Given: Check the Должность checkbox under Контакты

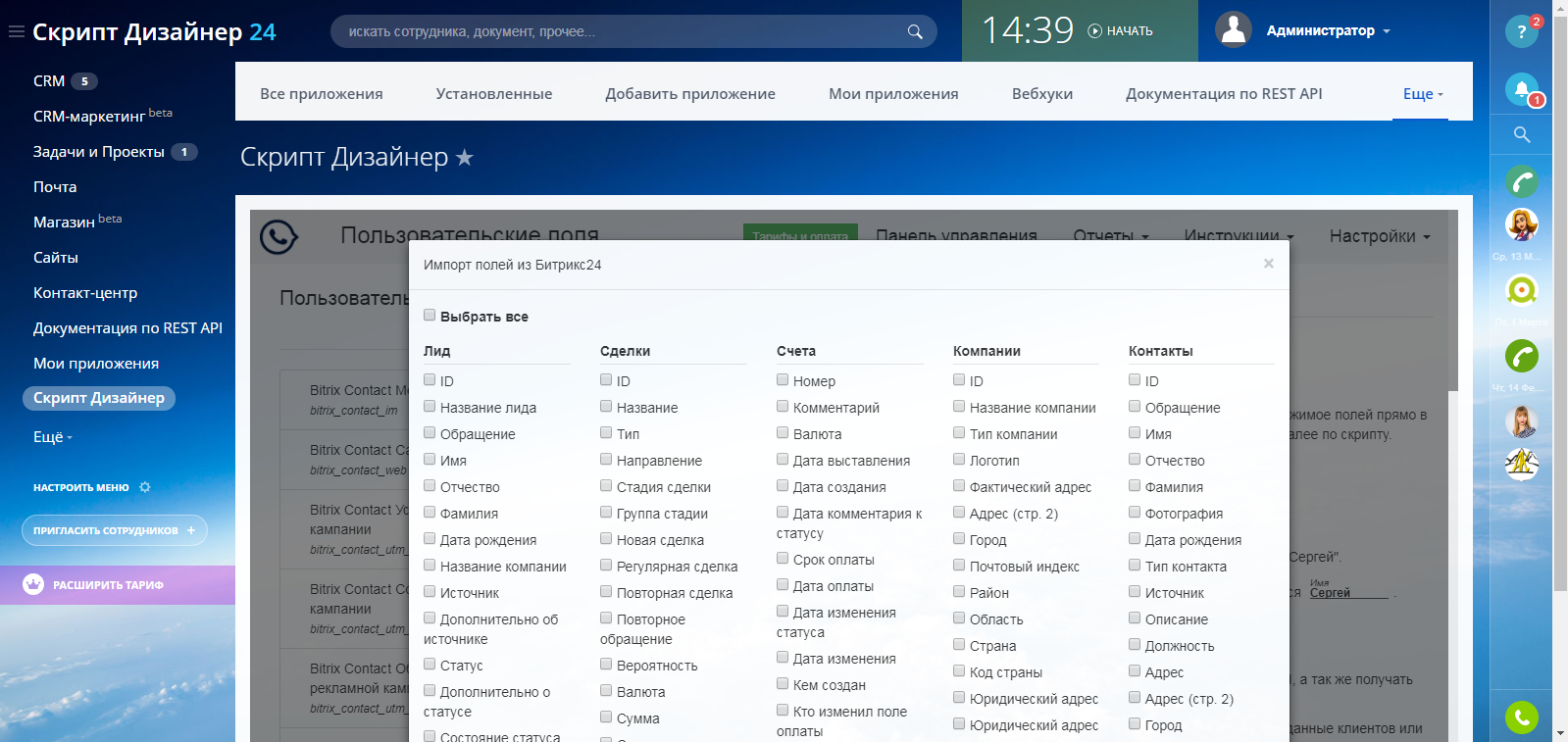Looking at the screenshot, I should pyautogui.click(x=1135, y=644).
